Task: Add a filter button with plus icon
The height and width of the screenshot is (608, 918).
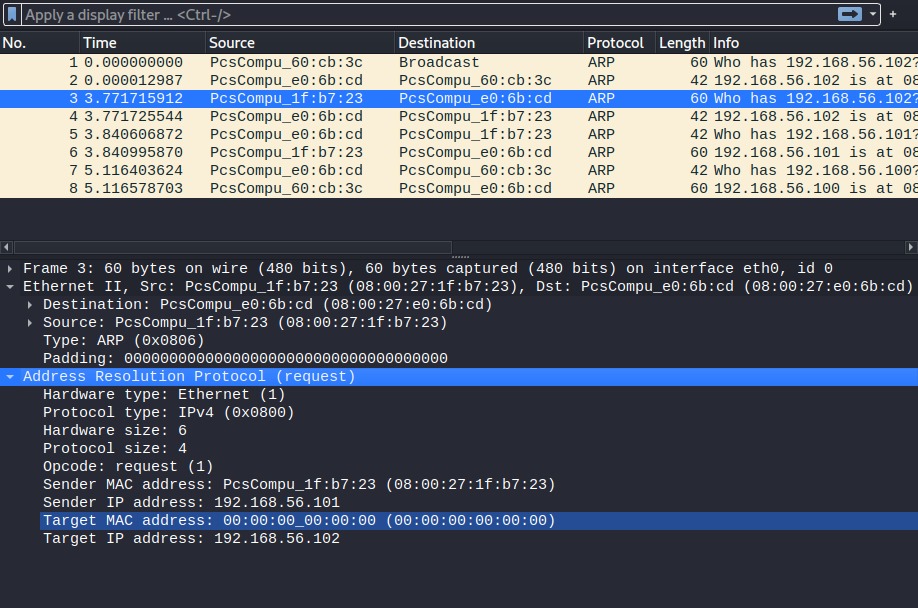Action: [893, 14]
